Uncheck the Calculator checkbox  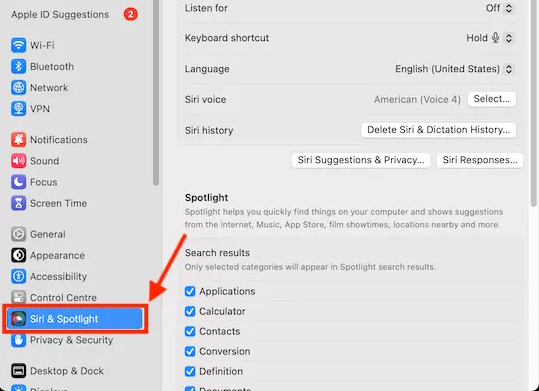(190, 311)
